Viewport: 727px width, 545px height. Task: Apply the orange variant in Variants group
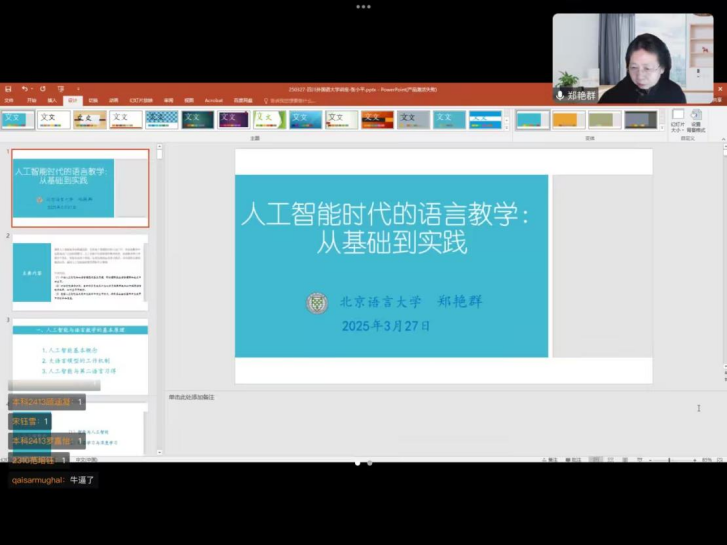(x=567, y=120)
